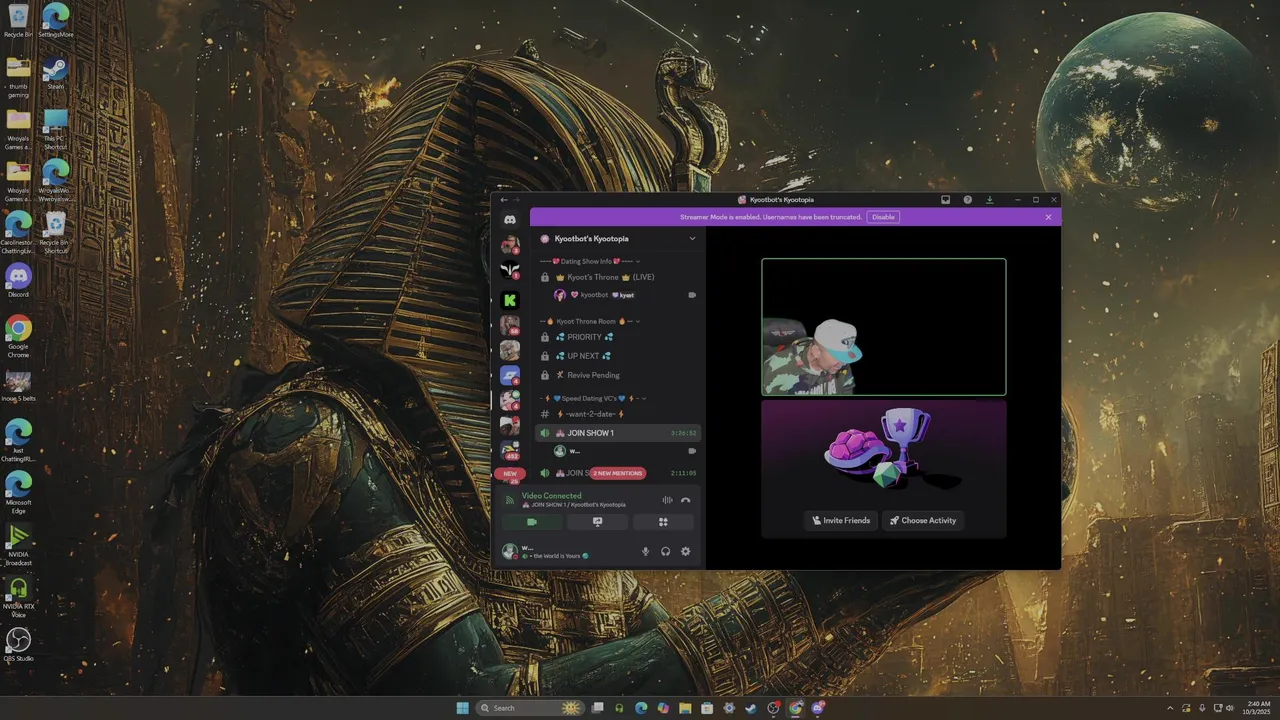This screenshot has width=1280, height=720.
Task: Collapse the Dating Show Info category
Action: tap(590, 261)
